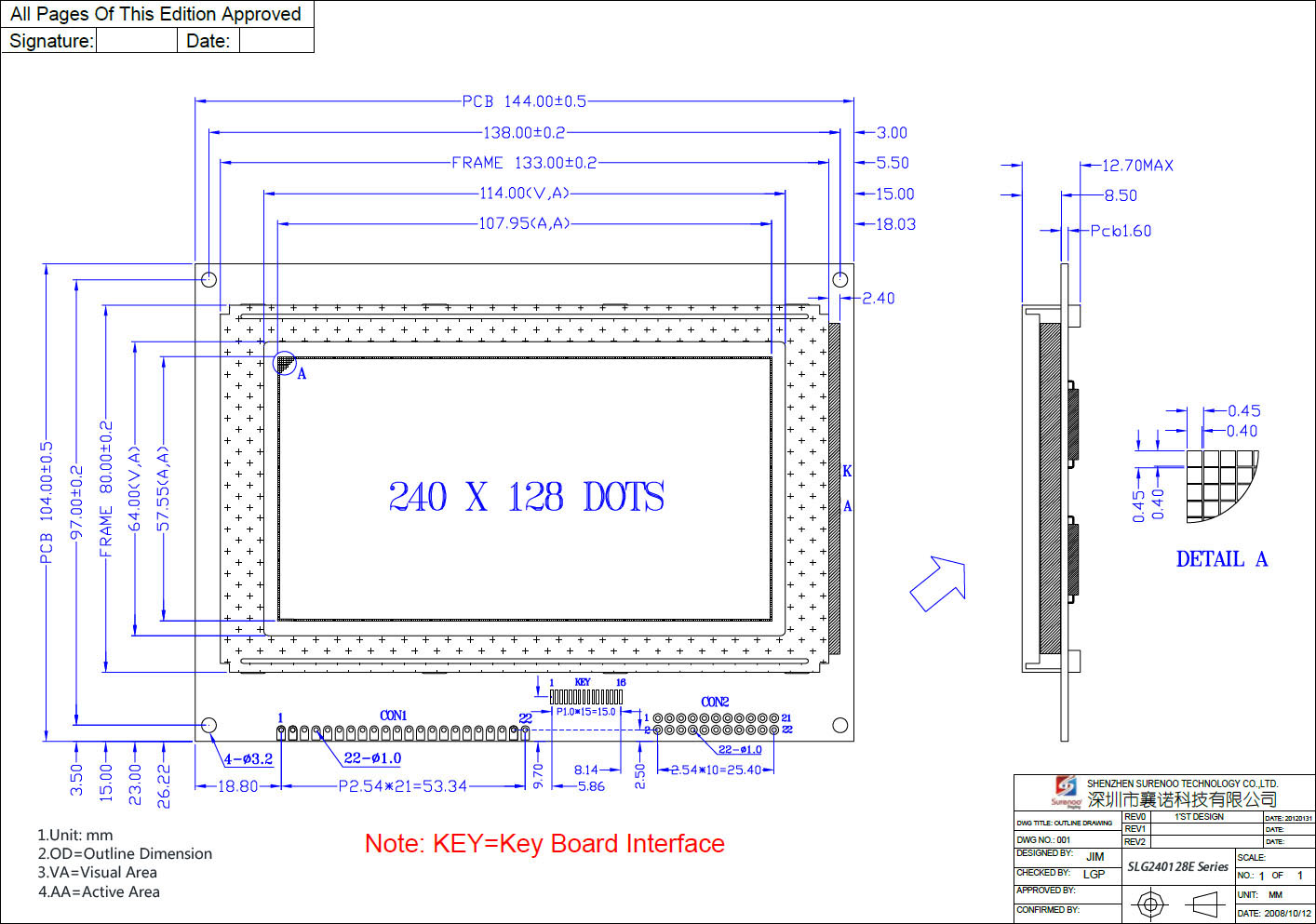
Task: Click the empty Date field
Action: coord(276,41)
